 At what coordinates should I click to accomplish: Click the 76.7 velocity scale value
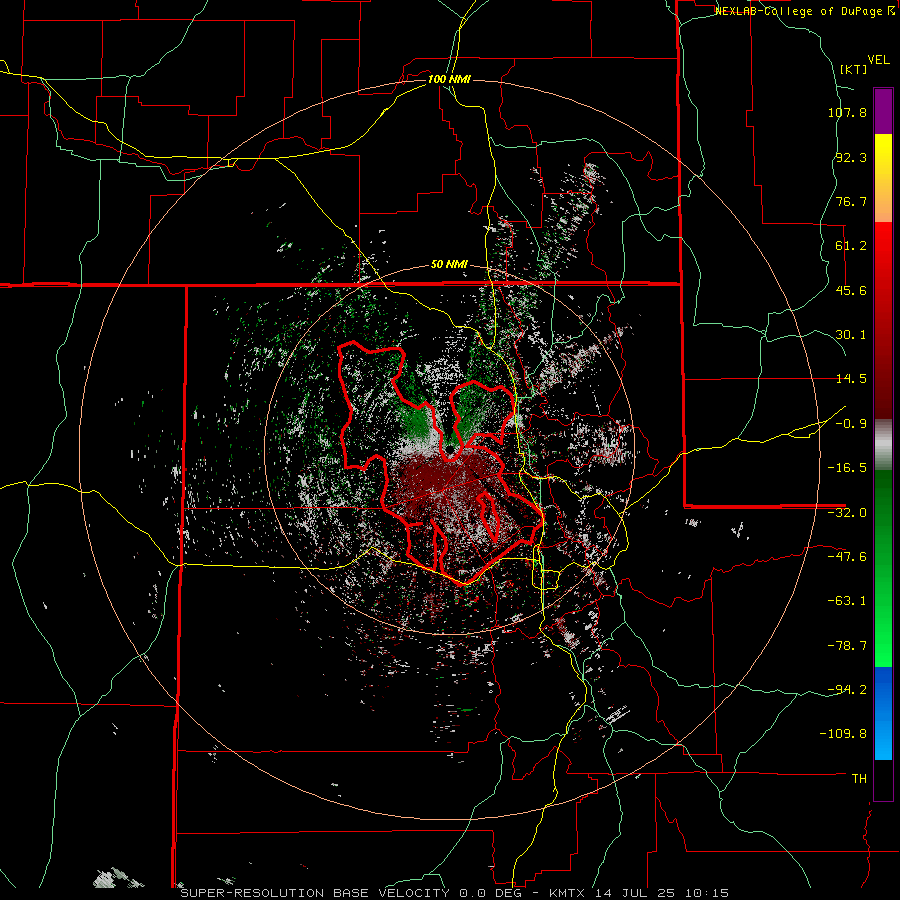coord(851,201)
